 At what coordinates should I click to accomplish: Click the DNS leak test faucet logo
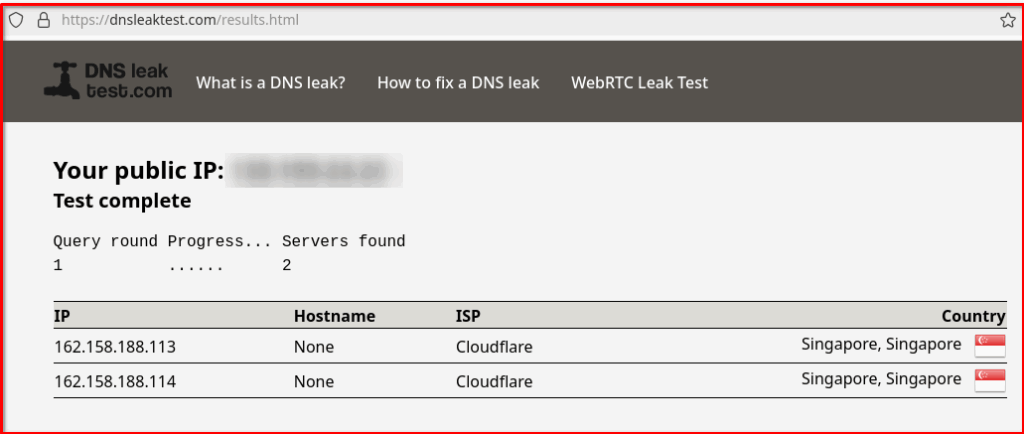[108, 82]
